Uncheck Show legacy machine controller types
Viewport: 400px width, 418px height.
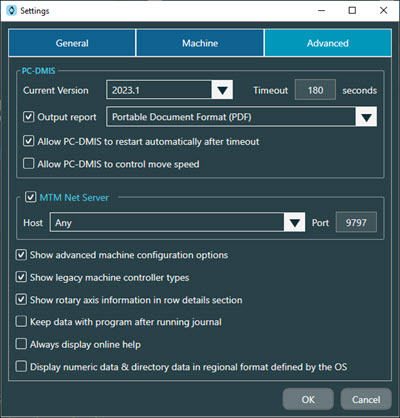pos(21,277)
